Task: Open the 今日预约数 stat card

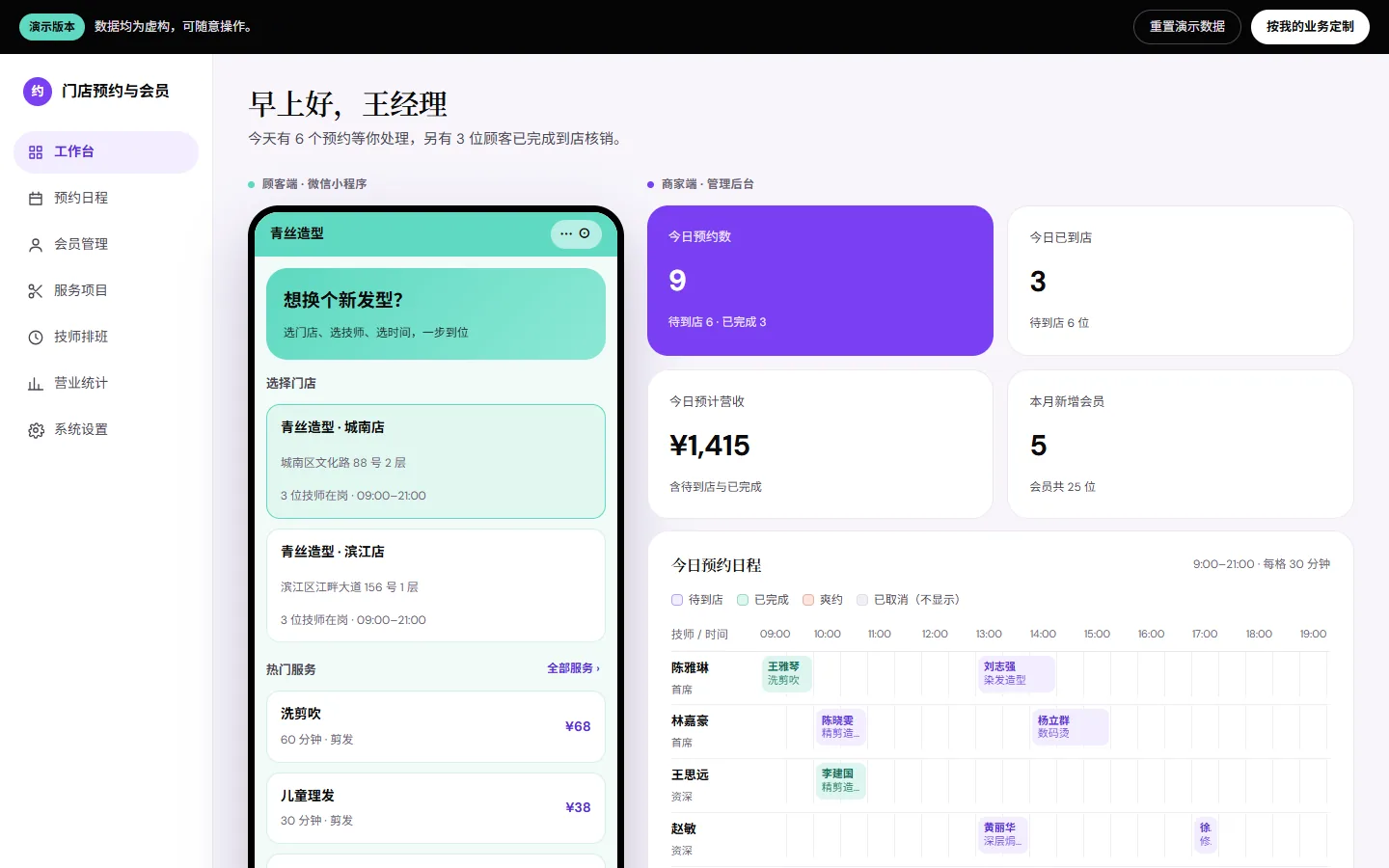Action: [820, 281]
